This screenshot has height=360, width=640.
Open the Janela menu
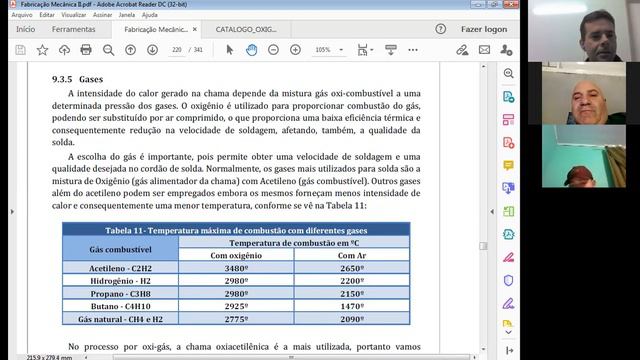127,15
